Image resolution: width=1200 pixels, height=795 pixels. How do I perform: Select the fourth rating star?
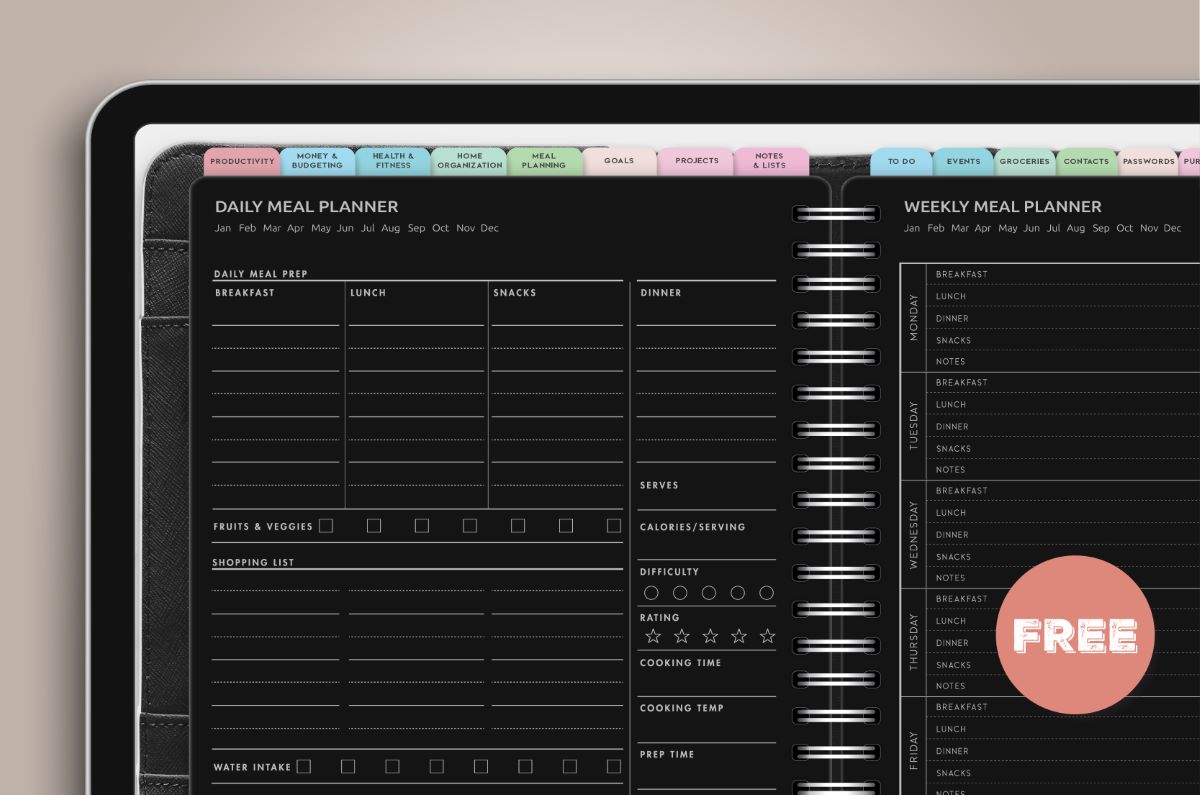[x=739, y=636]
